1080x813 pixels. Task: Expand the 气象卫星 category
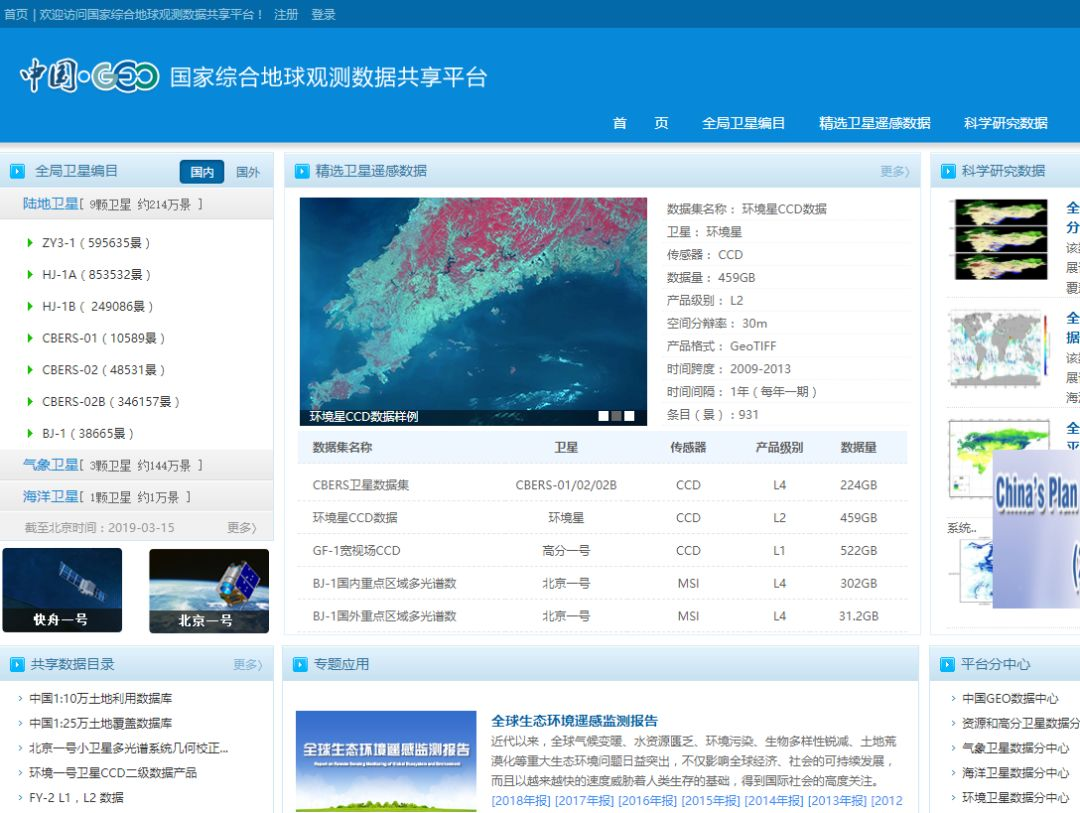pyautogui.click(x=50, y=465)
